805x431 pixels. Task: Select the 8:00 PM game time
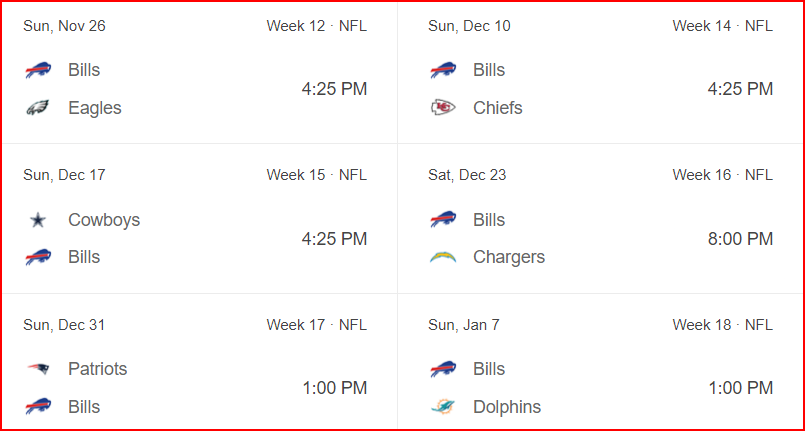[x=740, y=239]
